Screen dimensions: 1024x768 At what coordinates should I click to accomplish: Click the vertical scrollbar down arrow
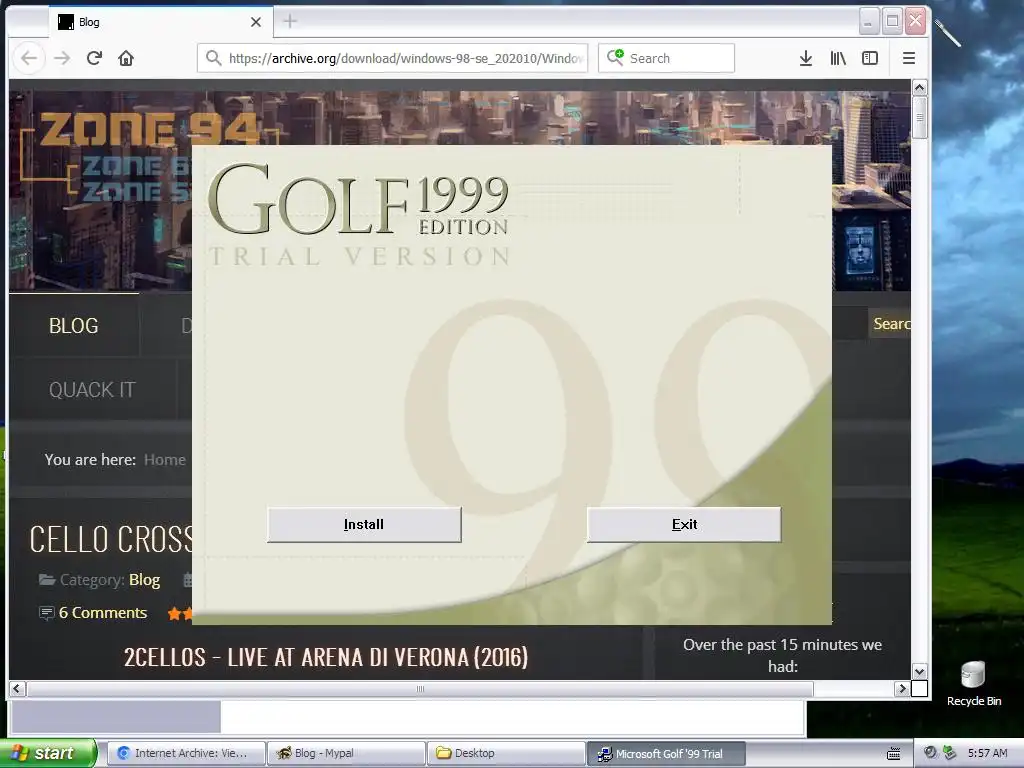920,671
